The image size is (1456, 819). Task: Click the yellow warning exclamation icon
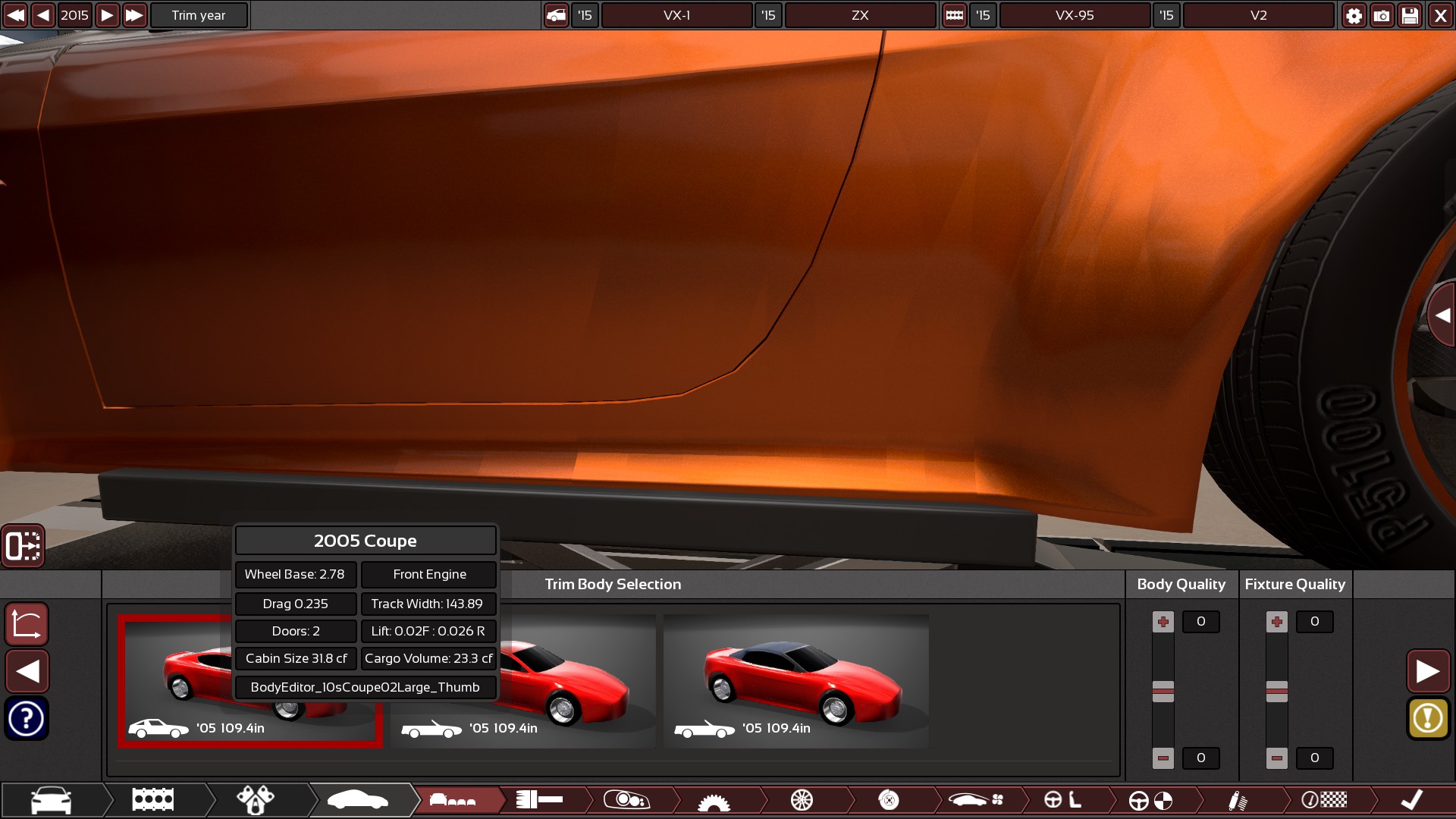(x=1428, y=717)
